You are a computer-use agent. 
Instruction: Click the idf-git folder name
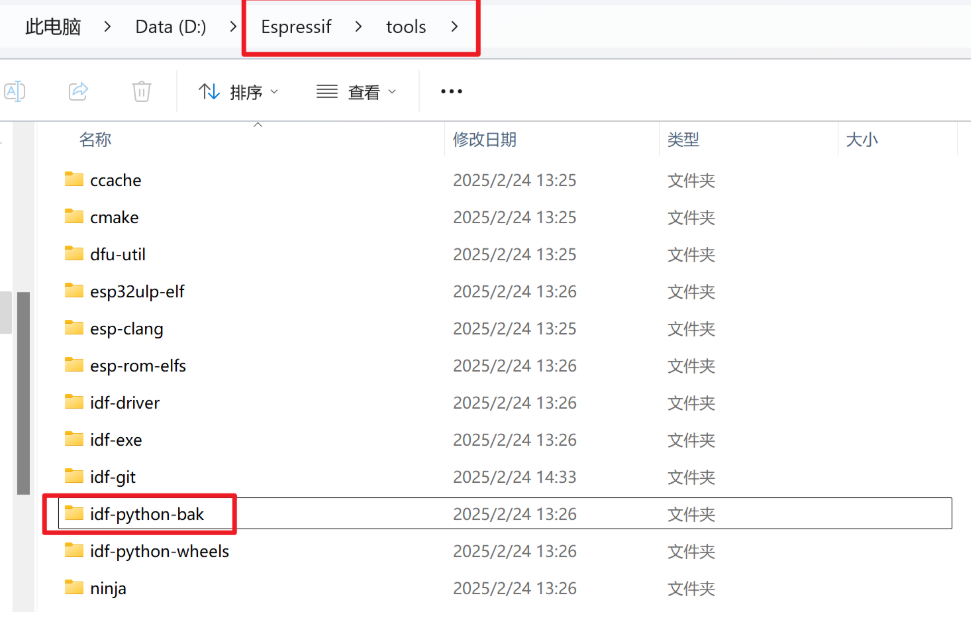coord(113,478)
